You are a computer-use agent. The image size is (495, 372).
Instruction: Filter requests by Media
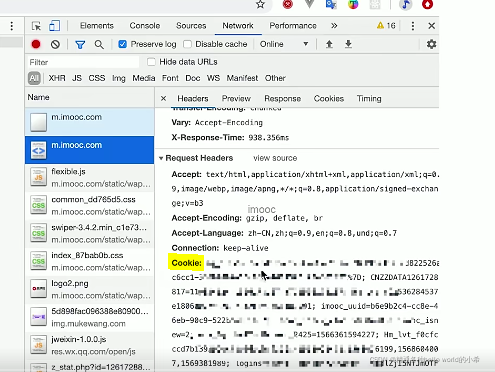[144, 78]
